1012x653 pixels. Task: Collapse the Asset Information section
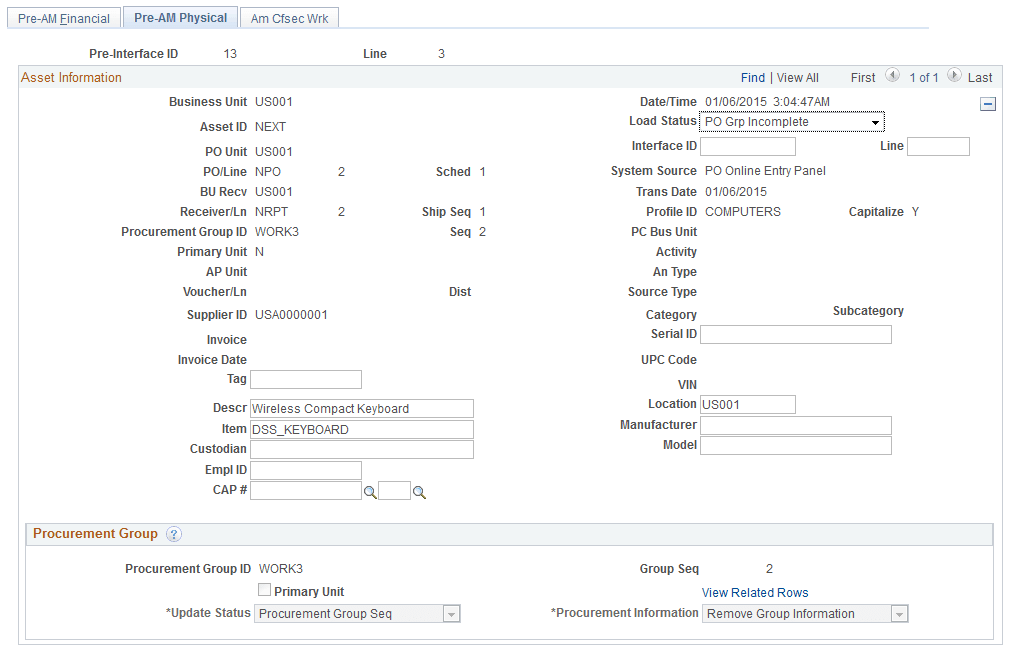coord(987,104)
